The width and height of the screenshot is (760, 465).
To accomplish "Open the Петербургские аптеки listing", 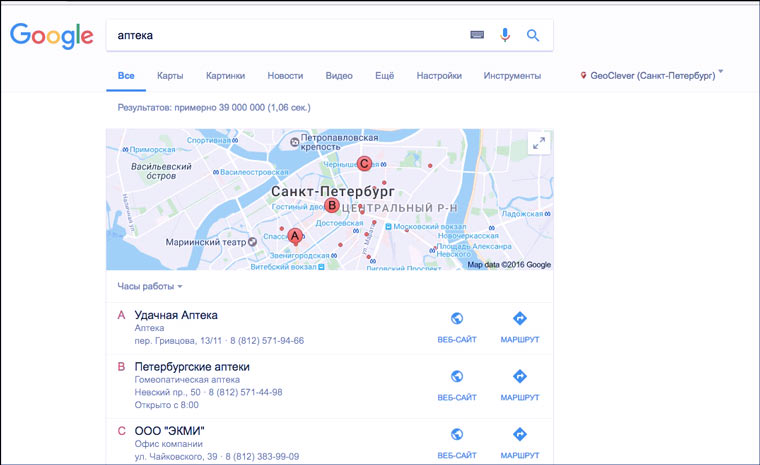I will 192,367.
